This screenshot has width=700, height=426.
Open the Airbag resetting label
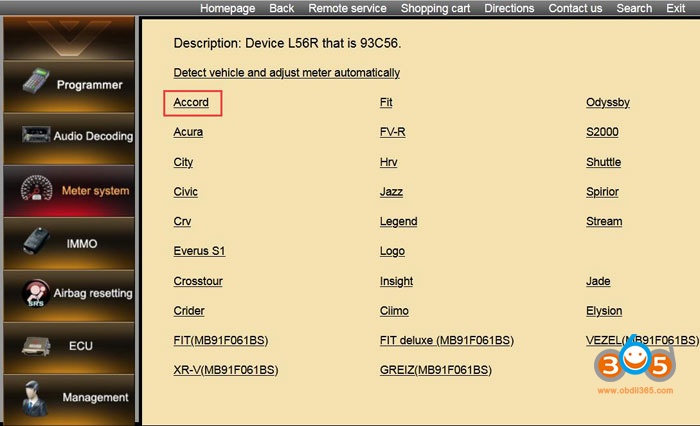pos(93,293)
